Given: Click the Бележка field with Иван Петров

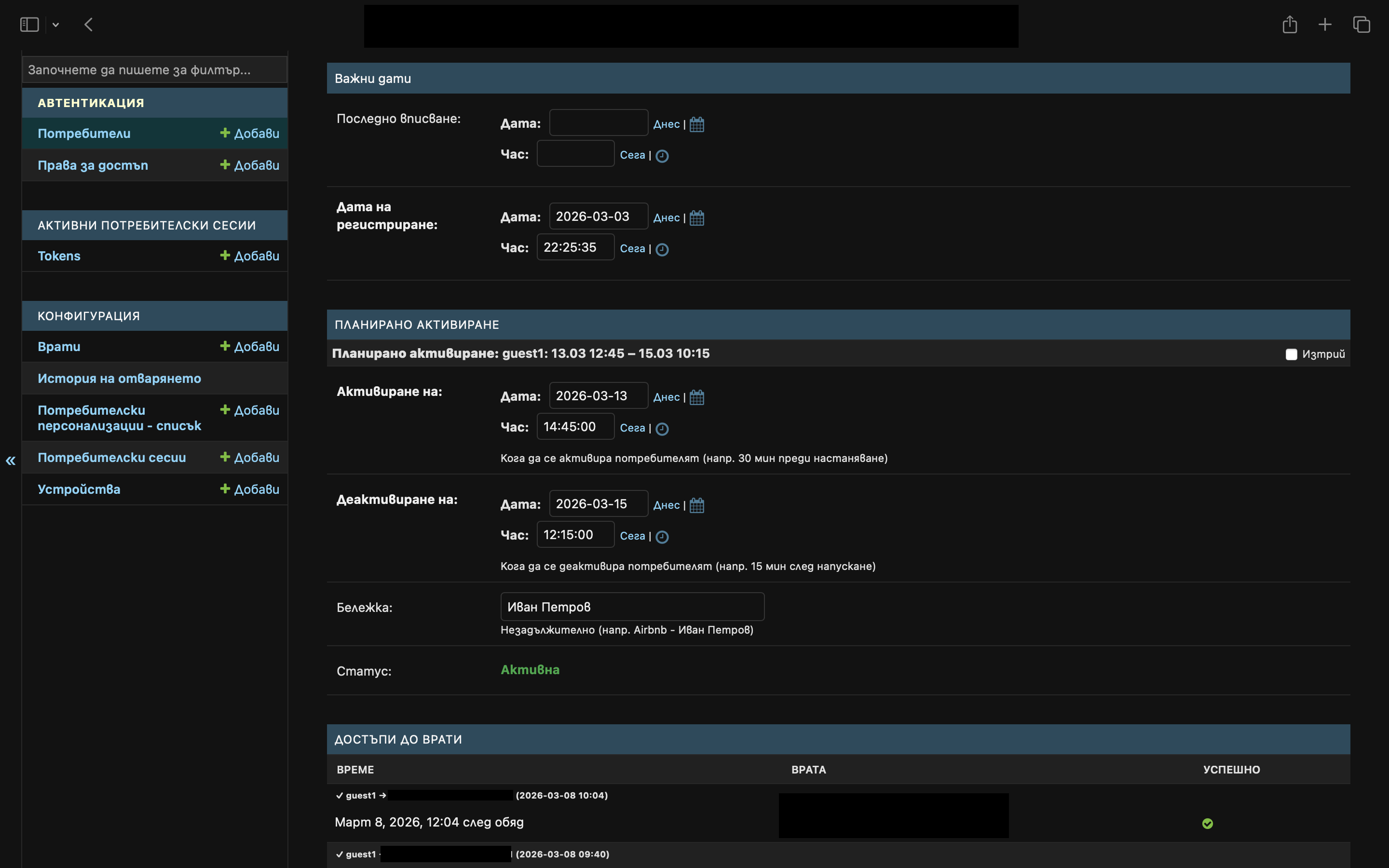Looking at the screenshot, I should 632,607.
